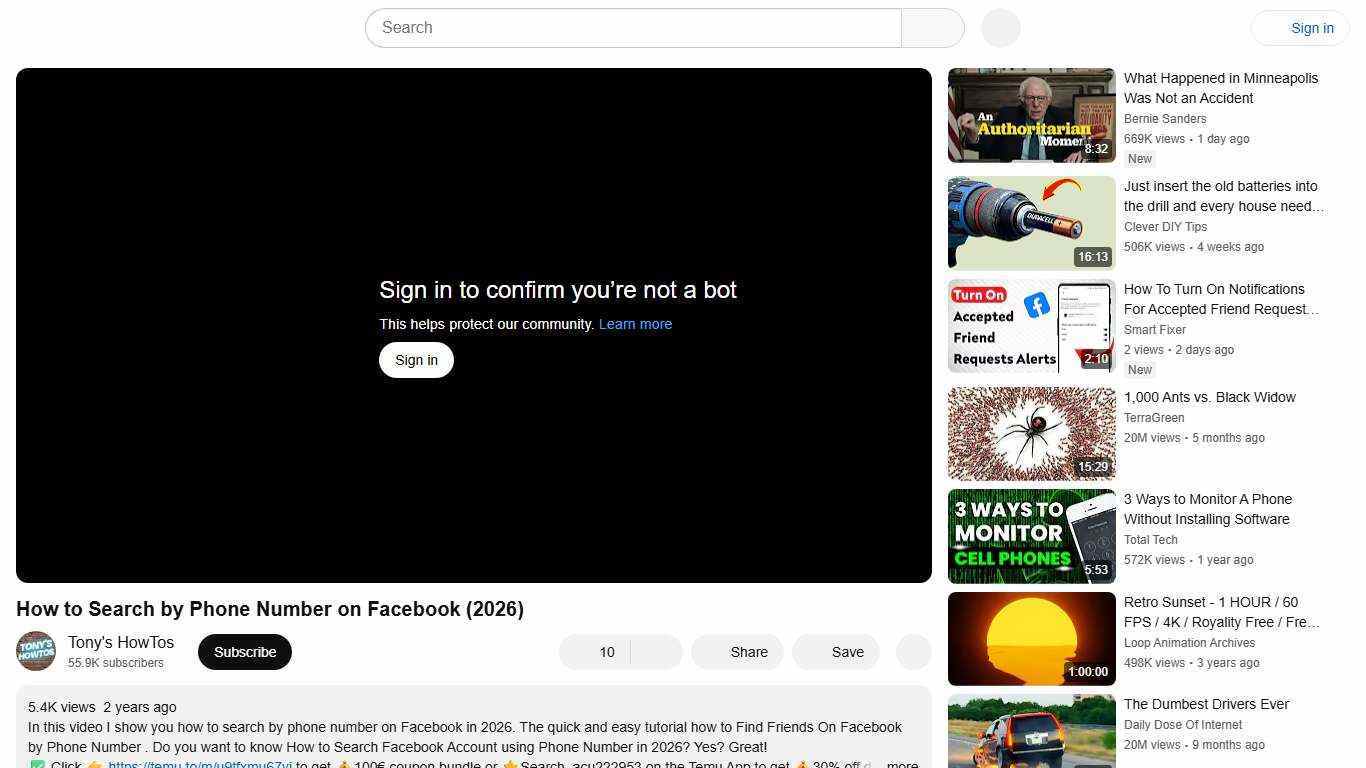Image resolution: width=1366 pixels, height=768 pixels.
Task: Click the Share button for this video
Action: click(737, 652)
